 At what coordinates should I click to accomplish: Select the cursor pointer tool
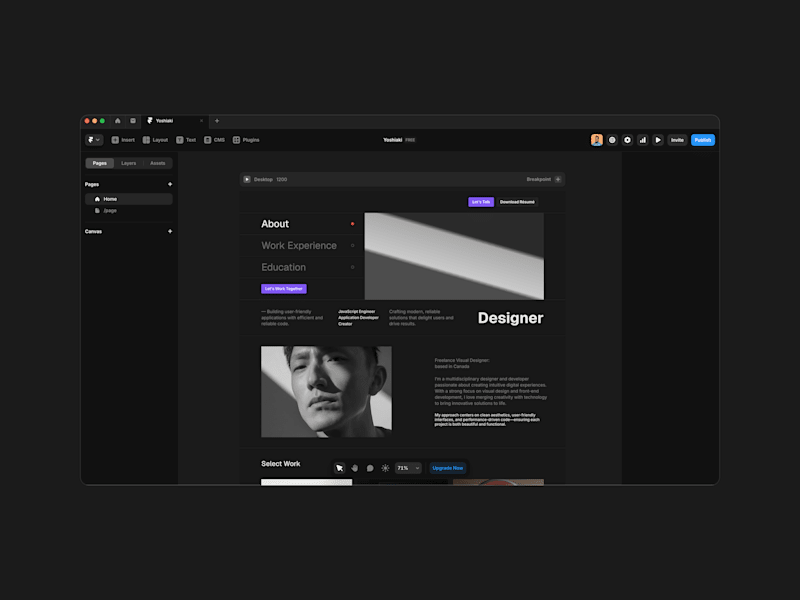click(339, 468)
